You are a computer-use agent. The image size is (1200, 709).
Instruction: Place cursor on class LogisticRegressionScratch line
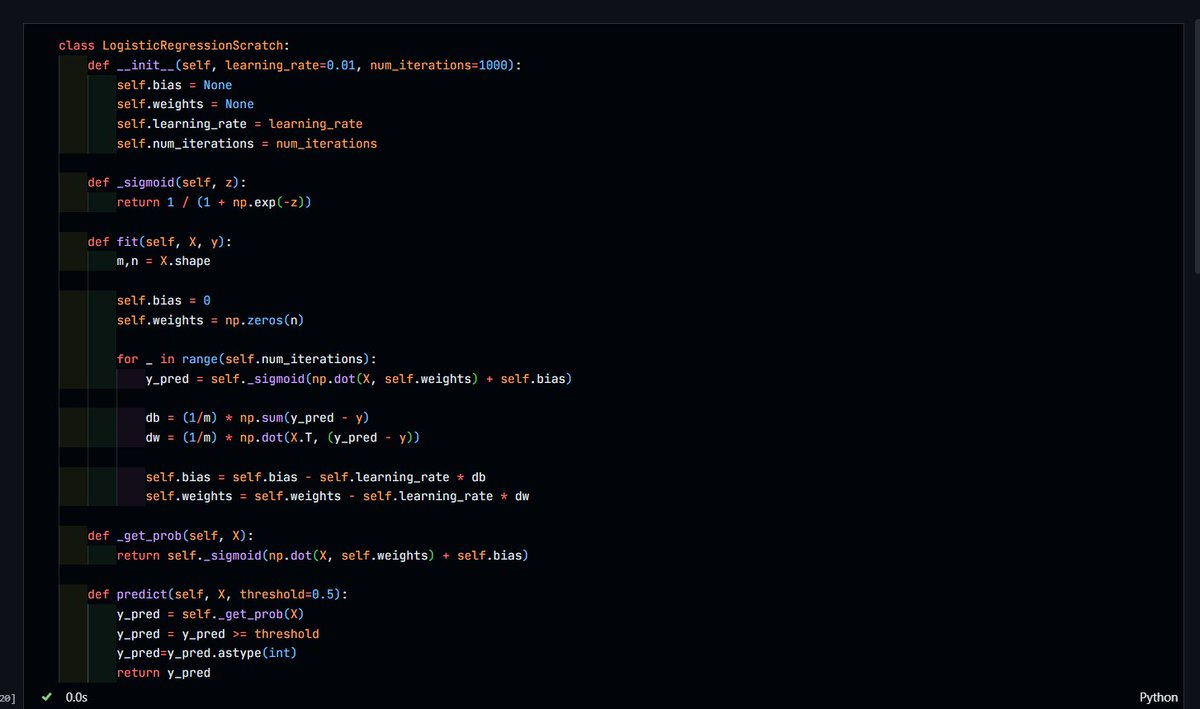click(x=174, y=45)
